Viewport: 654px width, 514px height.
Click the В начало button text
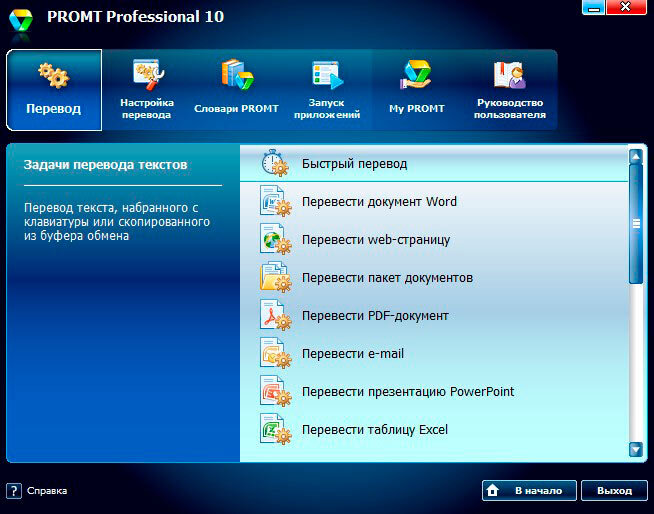click(538, 491)
